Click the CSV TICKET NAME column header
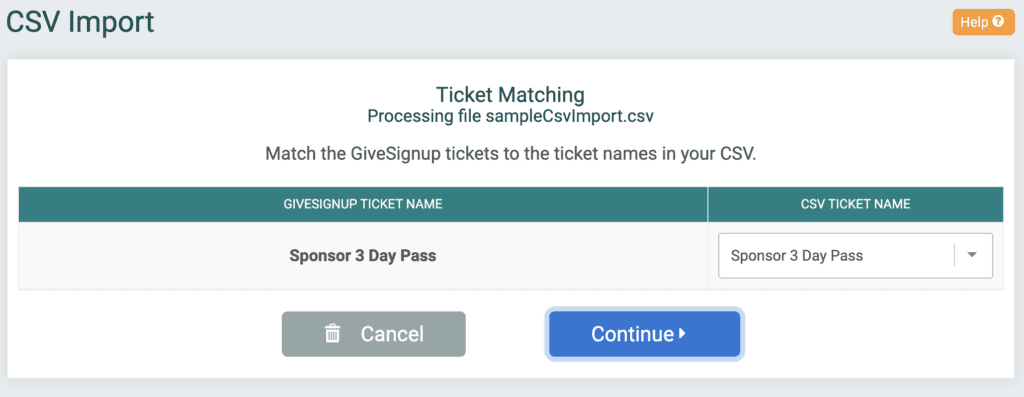1024x397 pixels. pyautogui.click(x=855, y=204)
